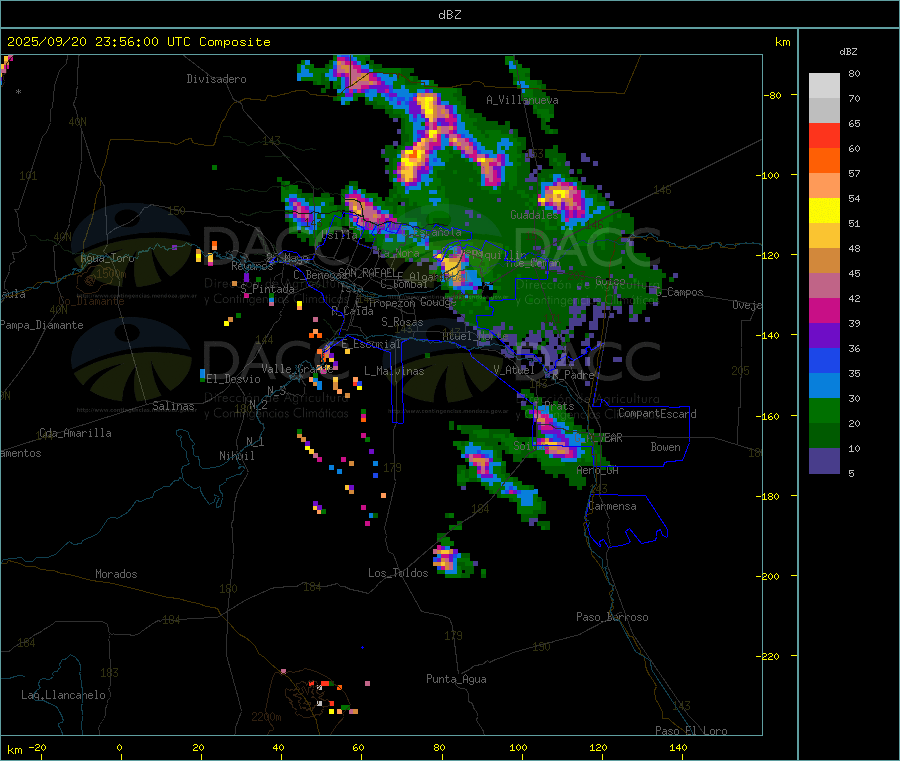Select the magenta 39 dBZ legend color
900x761 pixels.
[x=824, y=310]
